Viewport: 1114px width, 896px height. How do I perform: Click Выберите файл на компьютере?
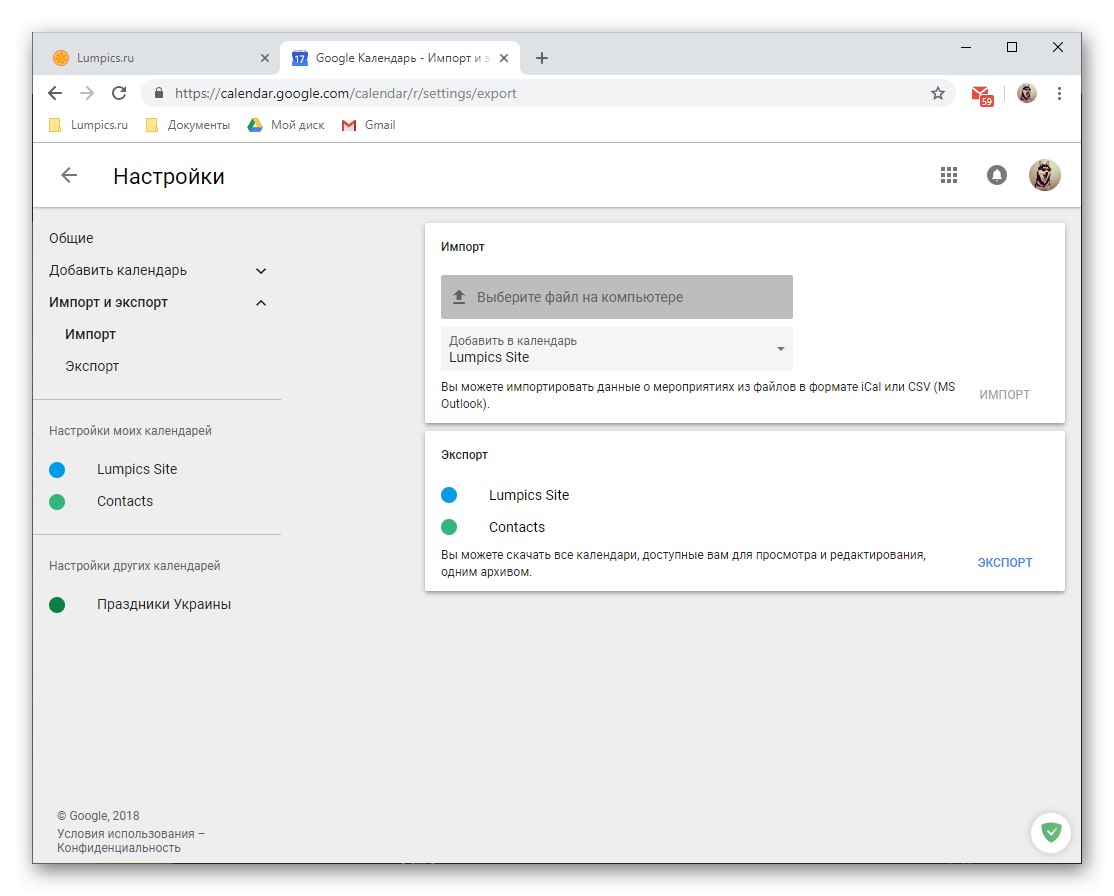coord(581,296)
